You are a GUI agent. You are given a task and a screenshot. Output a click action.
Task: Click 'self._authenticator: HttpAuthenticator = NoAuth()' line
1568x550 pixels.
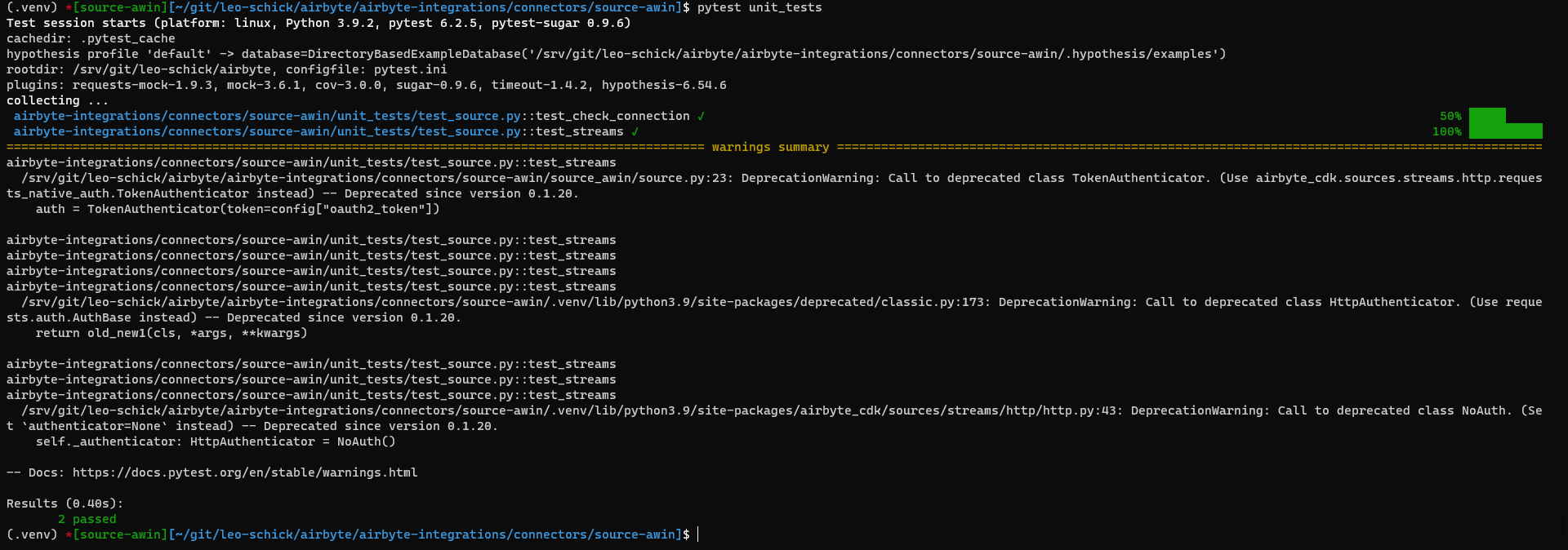click(x=216, y=441)
